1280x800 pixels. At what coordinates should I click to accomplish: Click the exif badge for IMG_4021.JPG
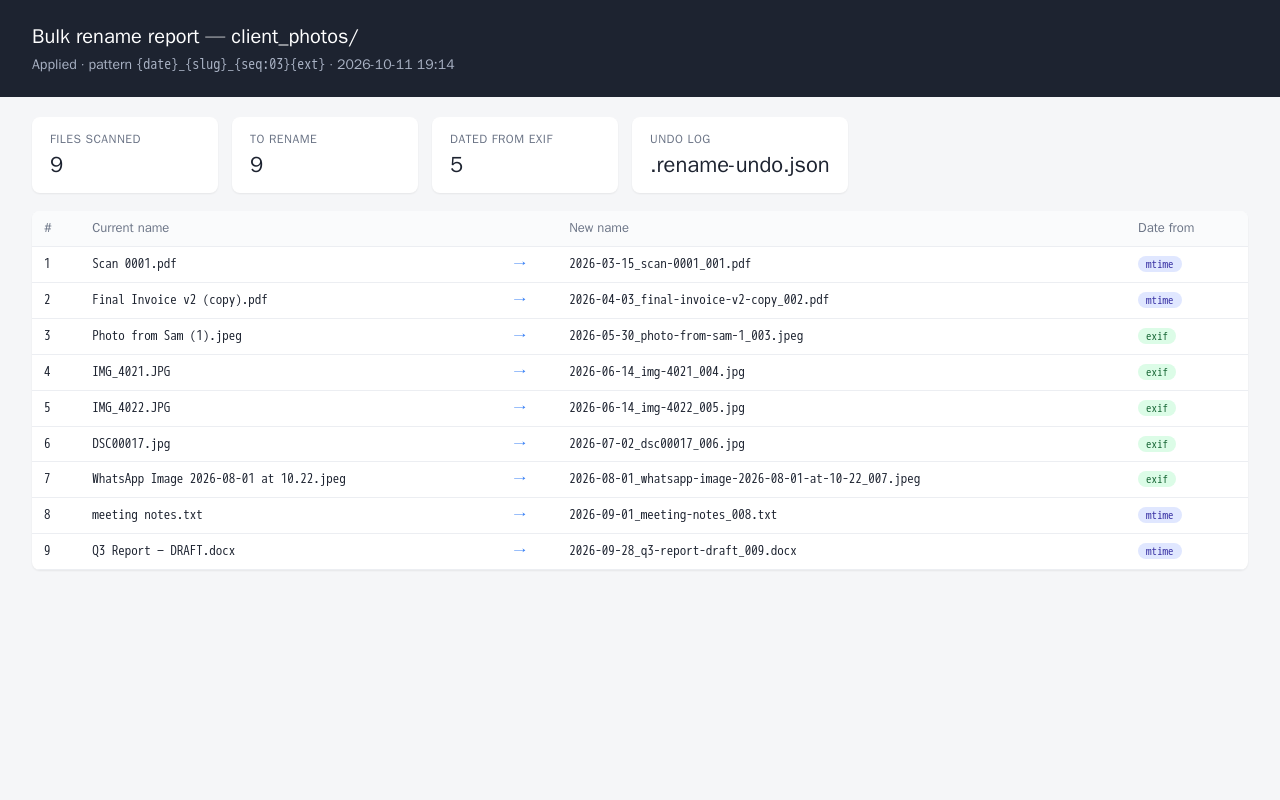coord(1157,372)
